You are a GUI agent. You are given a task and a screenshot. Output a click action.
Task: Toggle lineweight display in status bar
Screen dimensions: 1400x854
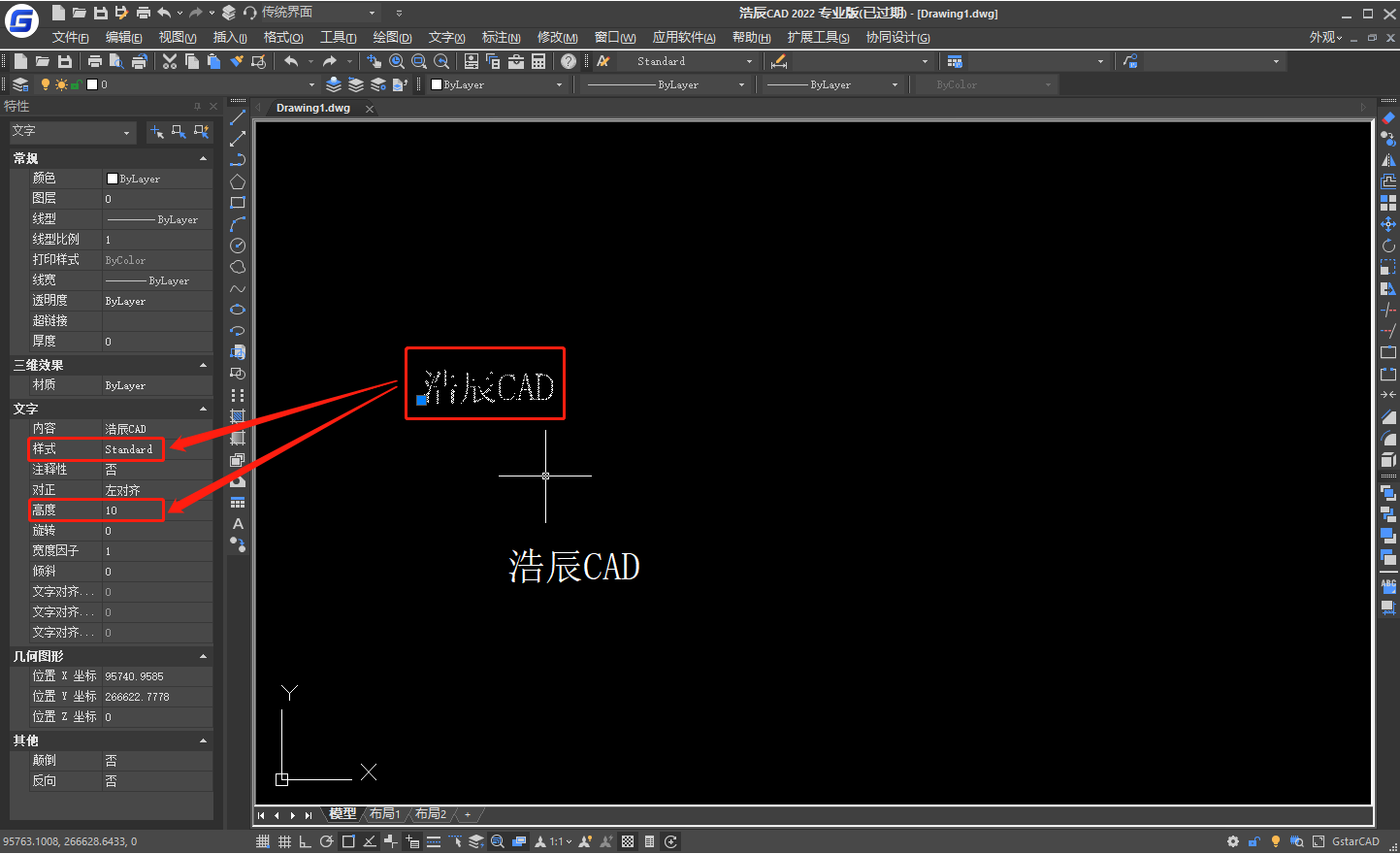pos(434,841)
